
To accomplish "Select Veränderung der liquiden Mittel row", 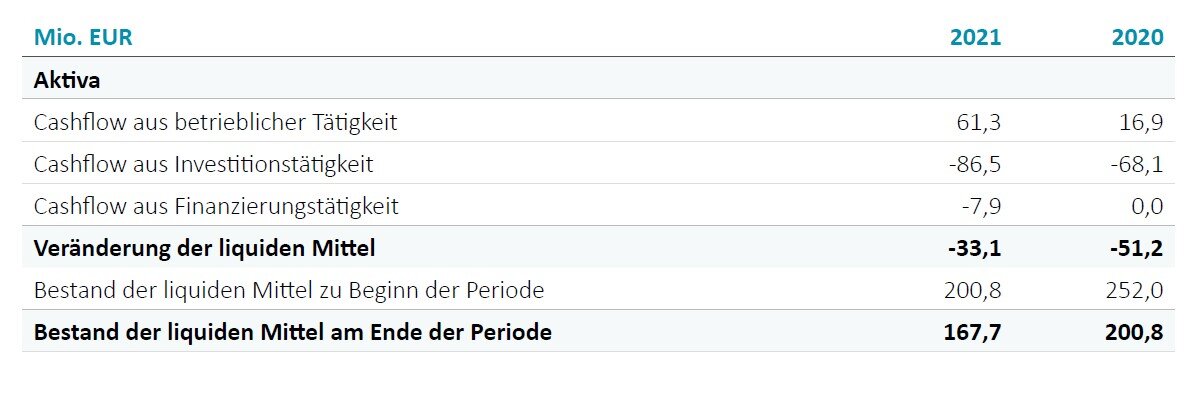I will pyautogui.click(x=598, y=247).
